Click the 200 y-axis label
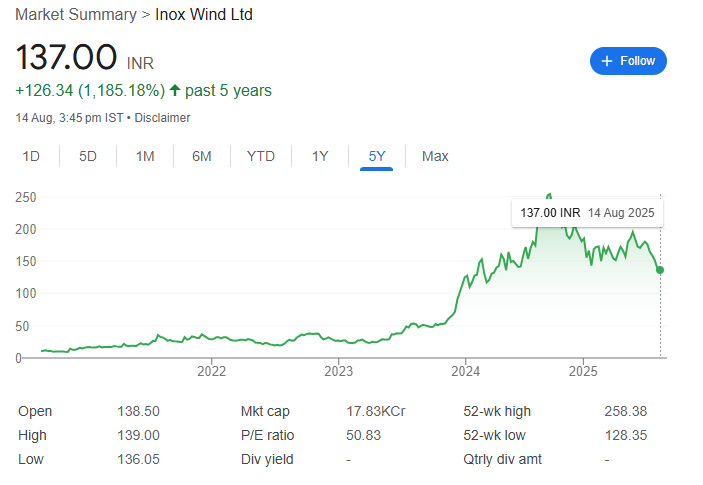The image size is (703, 485). (26, 229)
